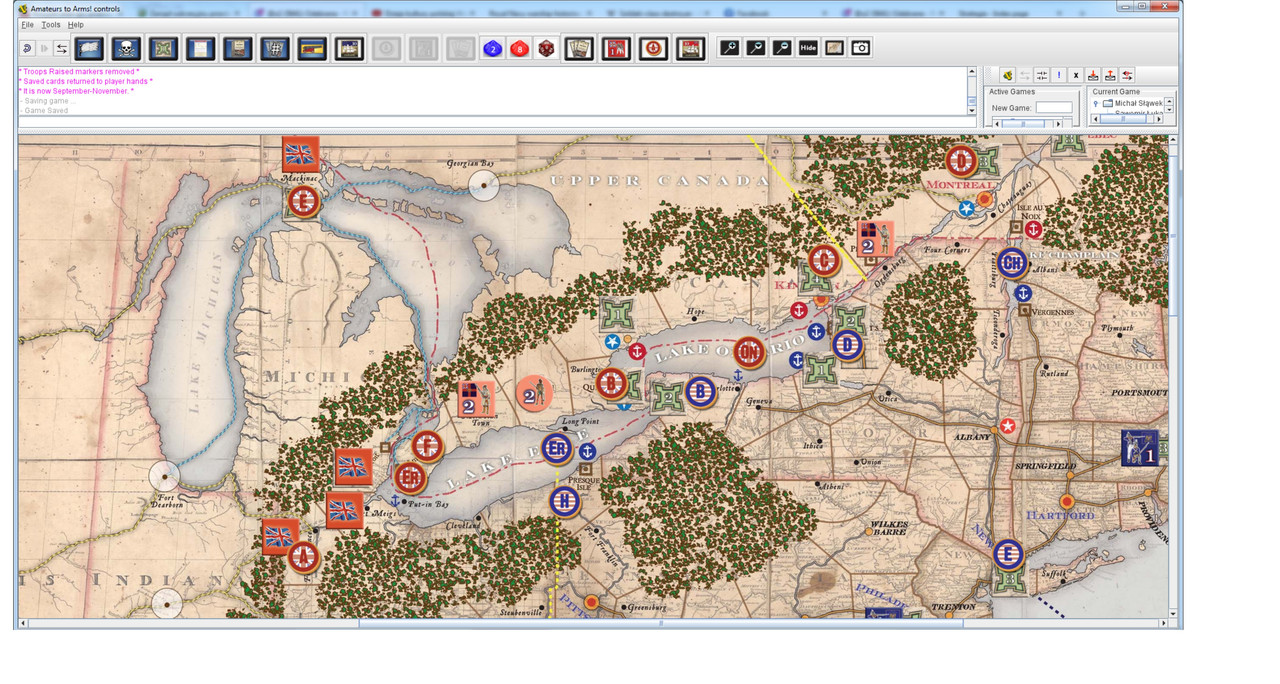Click the swap arrows toolbar icon
Image resolution: width=1280 pixels, height=684 pixels.
[61, 48]
